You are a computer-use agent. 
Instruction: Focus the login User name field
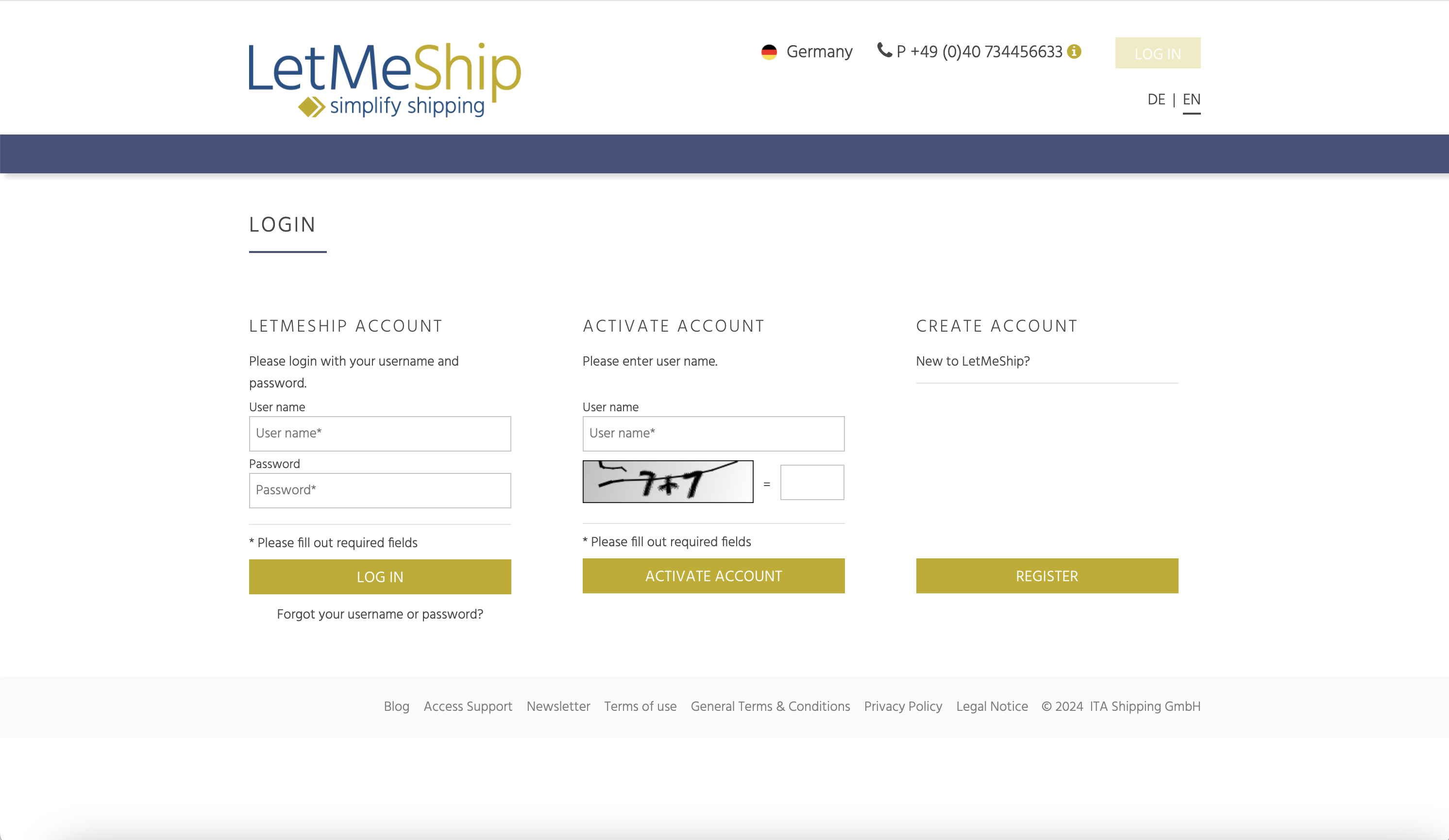[380, 434]
